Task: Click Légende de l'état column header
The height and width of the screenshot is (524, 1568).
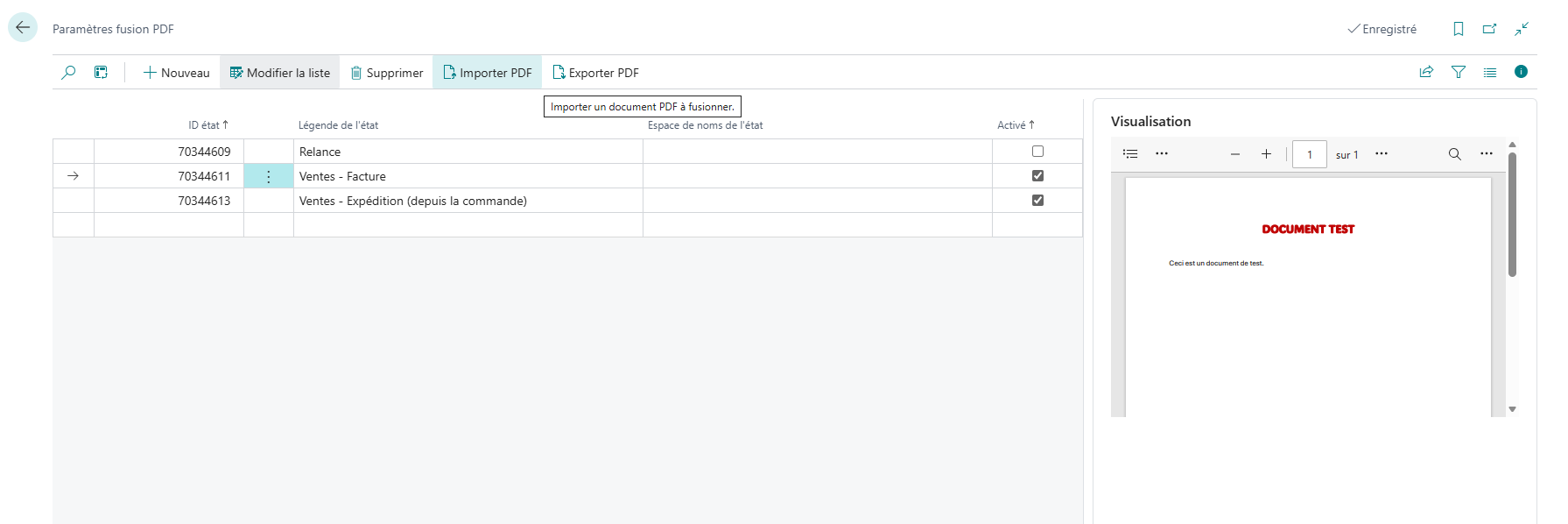Action: [x=339, y=125]
